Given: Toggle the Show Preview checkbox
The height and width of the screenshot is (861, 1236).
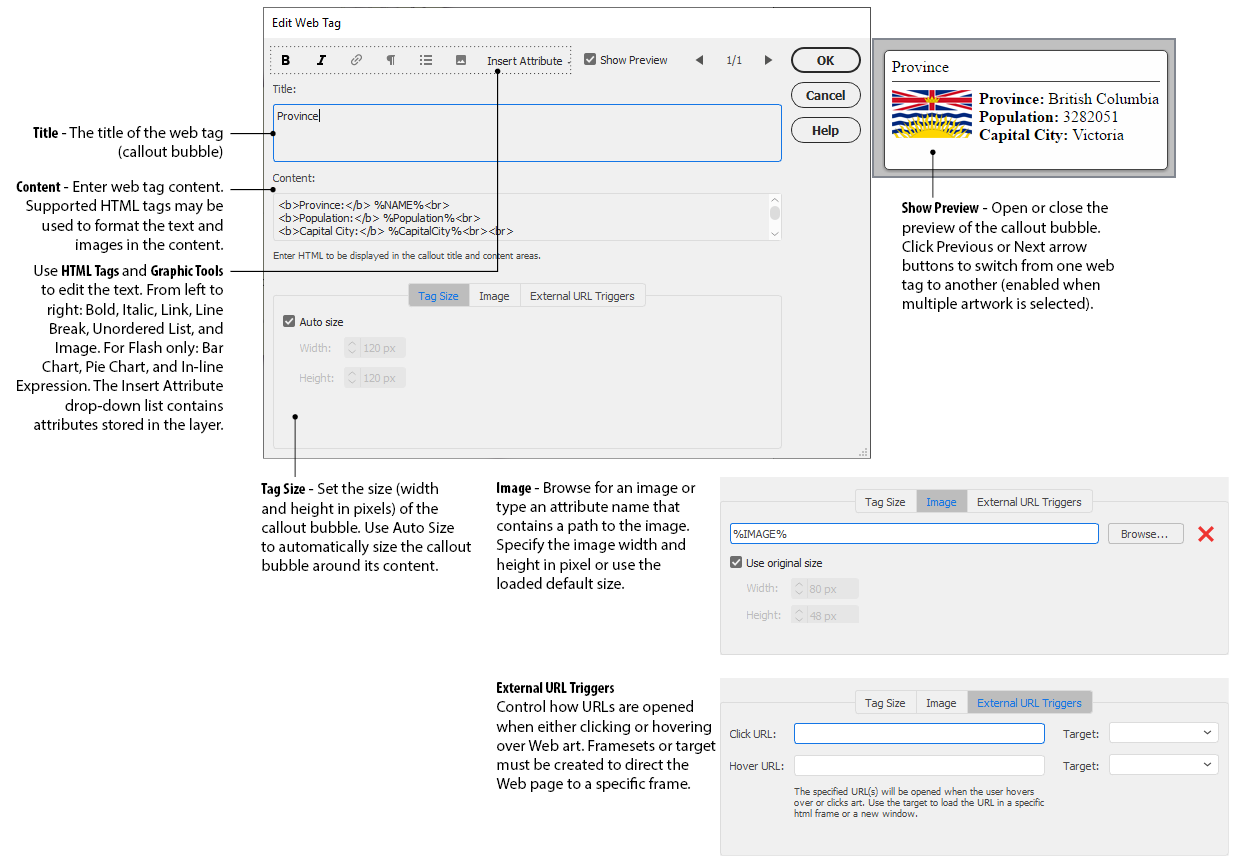Looking at the screenshot, I should [590, 60].
